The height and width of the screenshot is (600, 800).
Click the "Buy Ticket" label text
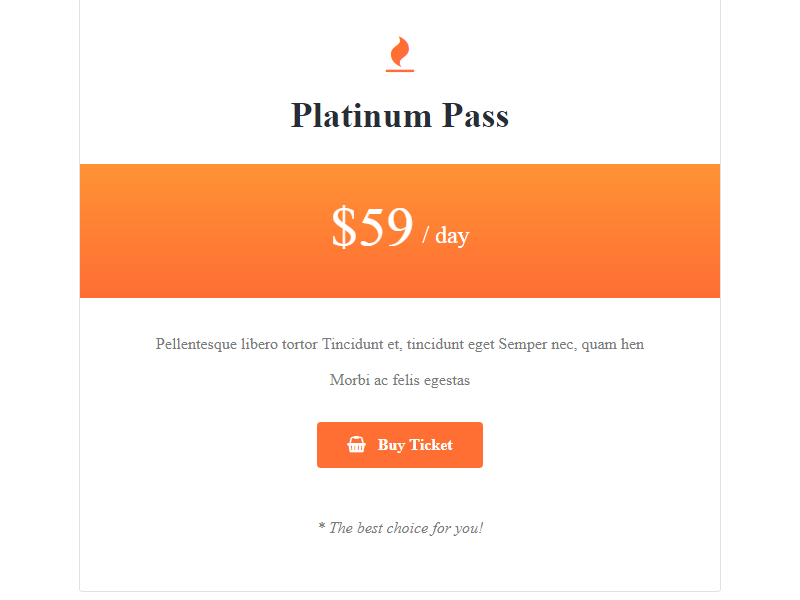click(x=415, y=445)
